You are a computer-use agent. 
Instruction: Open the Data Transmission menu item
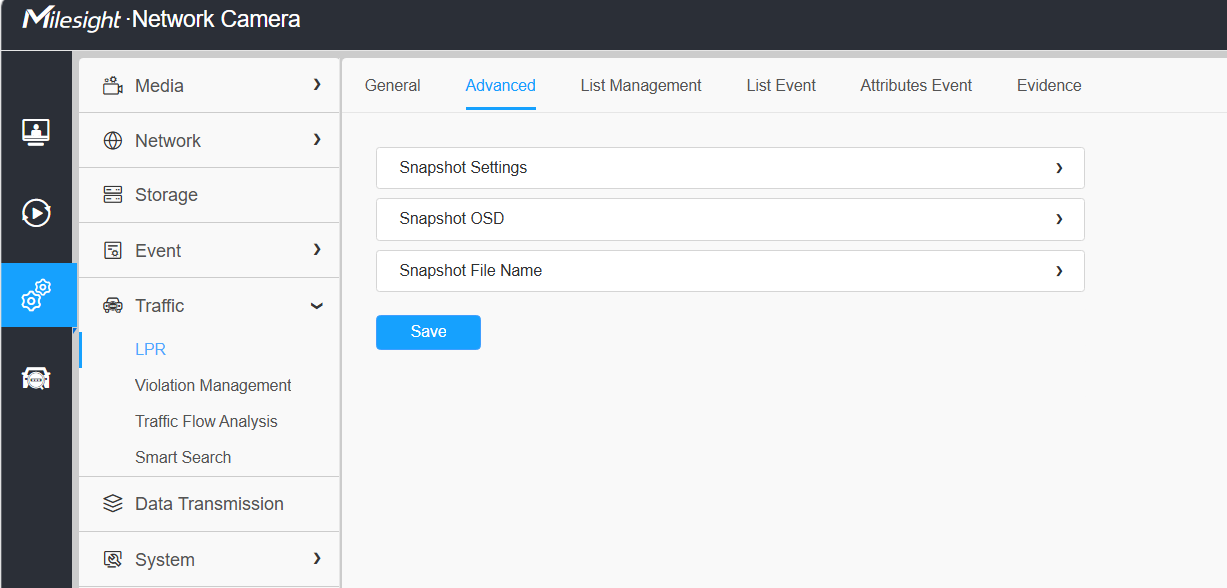click(x=209, y=504)
